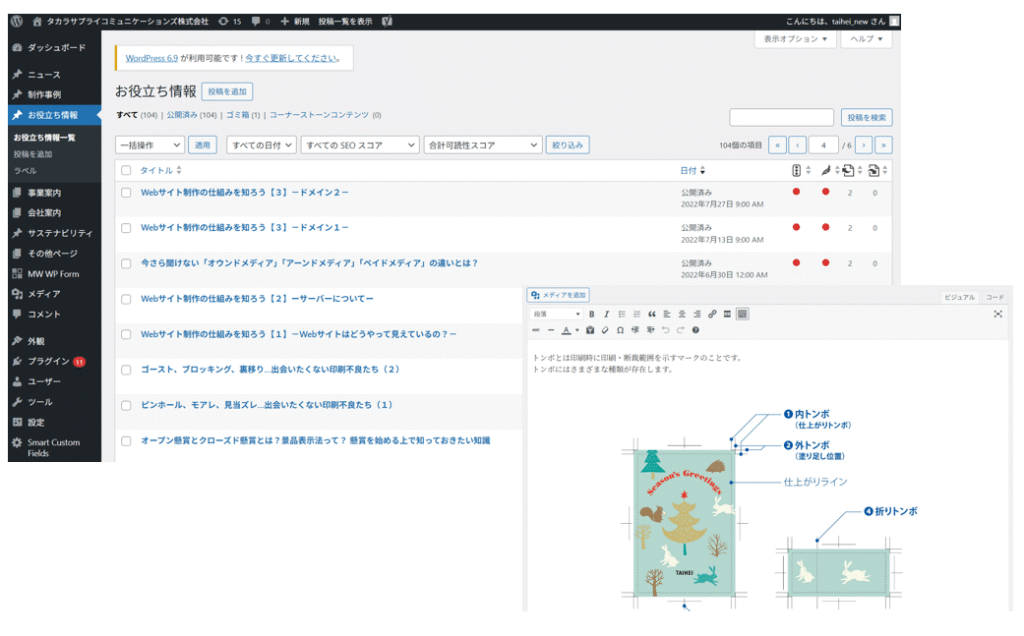Click the 投稿を追加 button
The width and height of the screenshot is (1024, 636).
(x=229, y=90)
